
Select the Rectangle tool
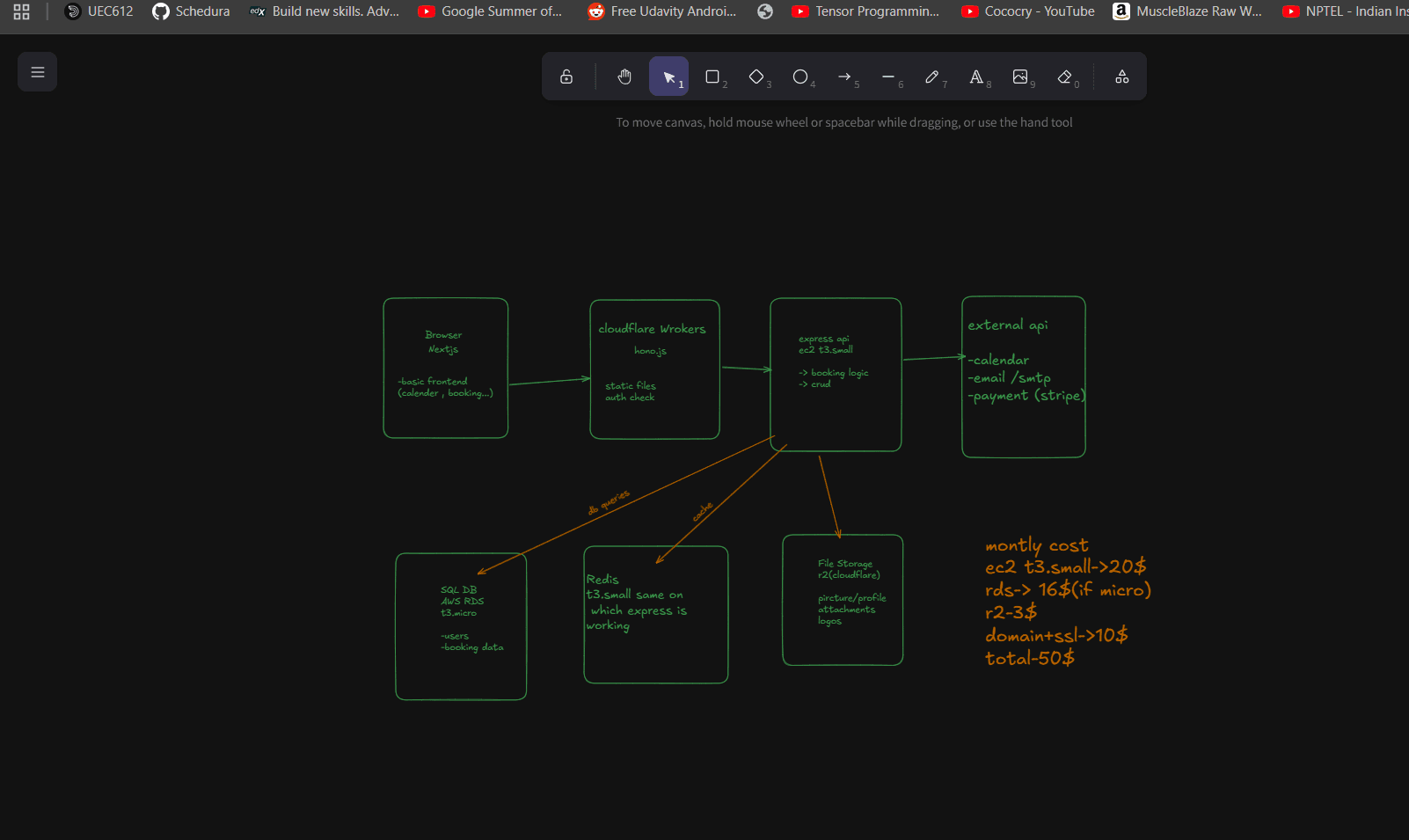[x=713, y=77]
